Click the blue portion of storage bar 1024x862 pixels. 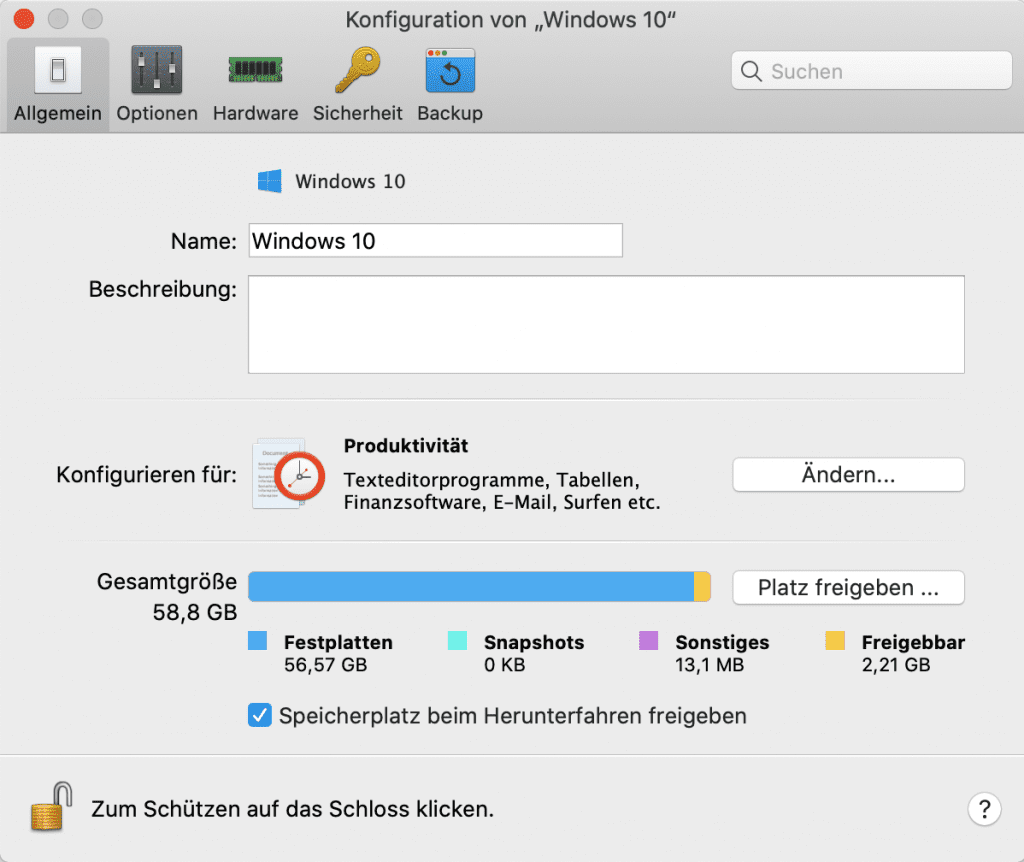click(470, 587)
